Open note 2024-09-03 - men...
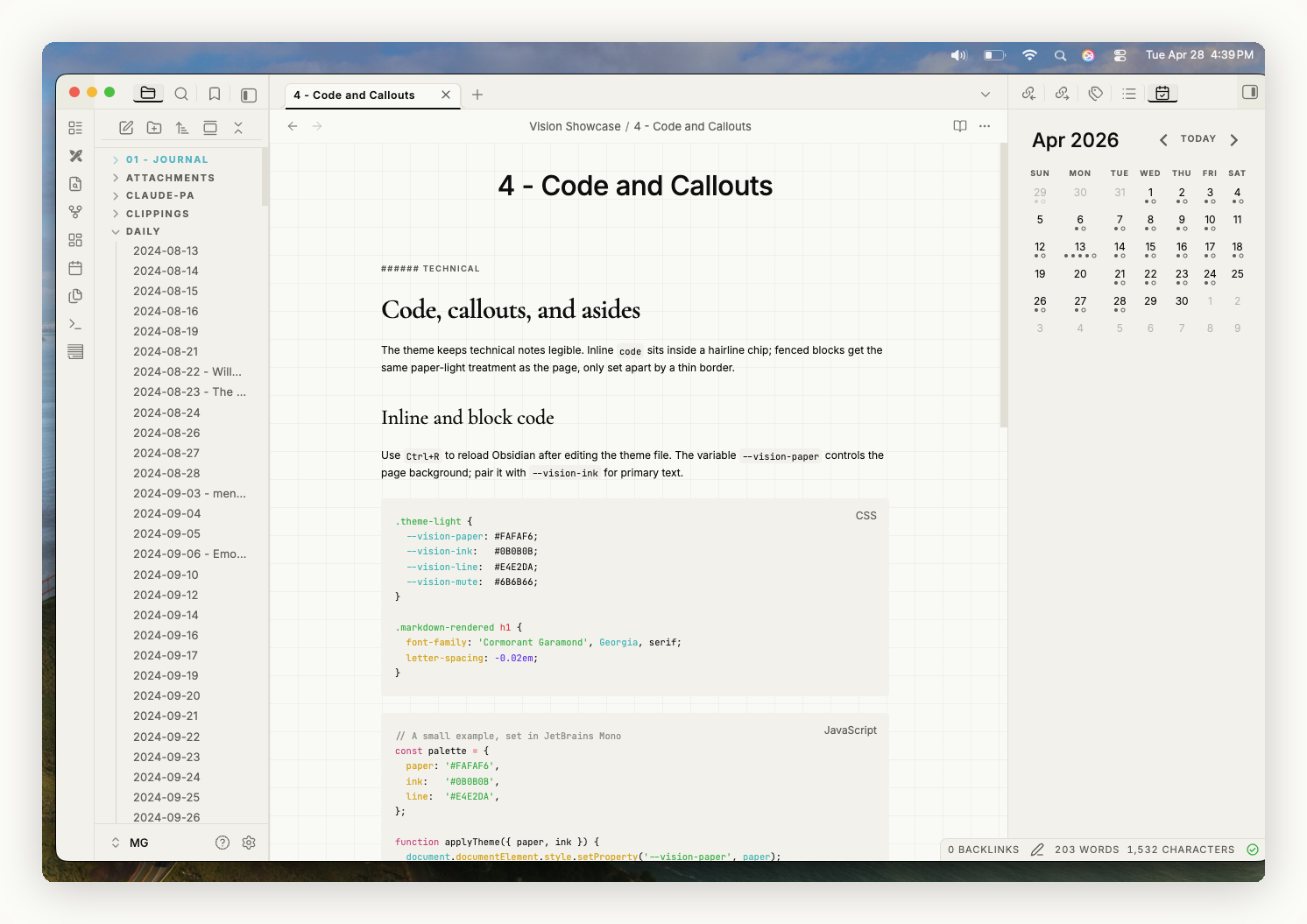The height and width of the screenshot is (924, 1307). pyautogui.click(x=189, y=493)
